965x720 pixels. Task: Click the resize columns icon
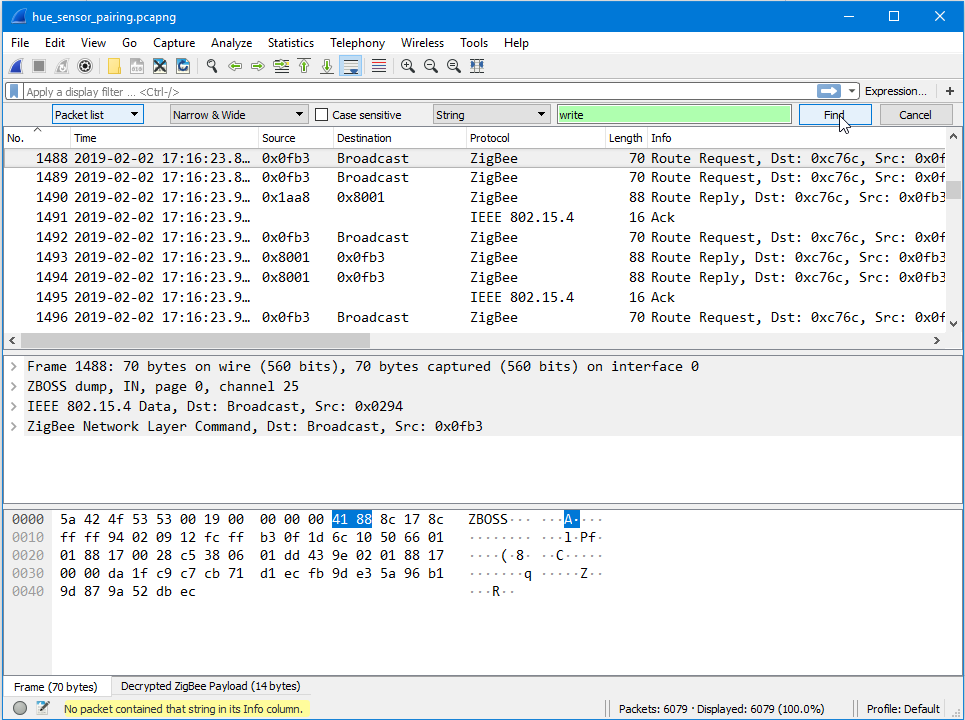pos(477,66)
